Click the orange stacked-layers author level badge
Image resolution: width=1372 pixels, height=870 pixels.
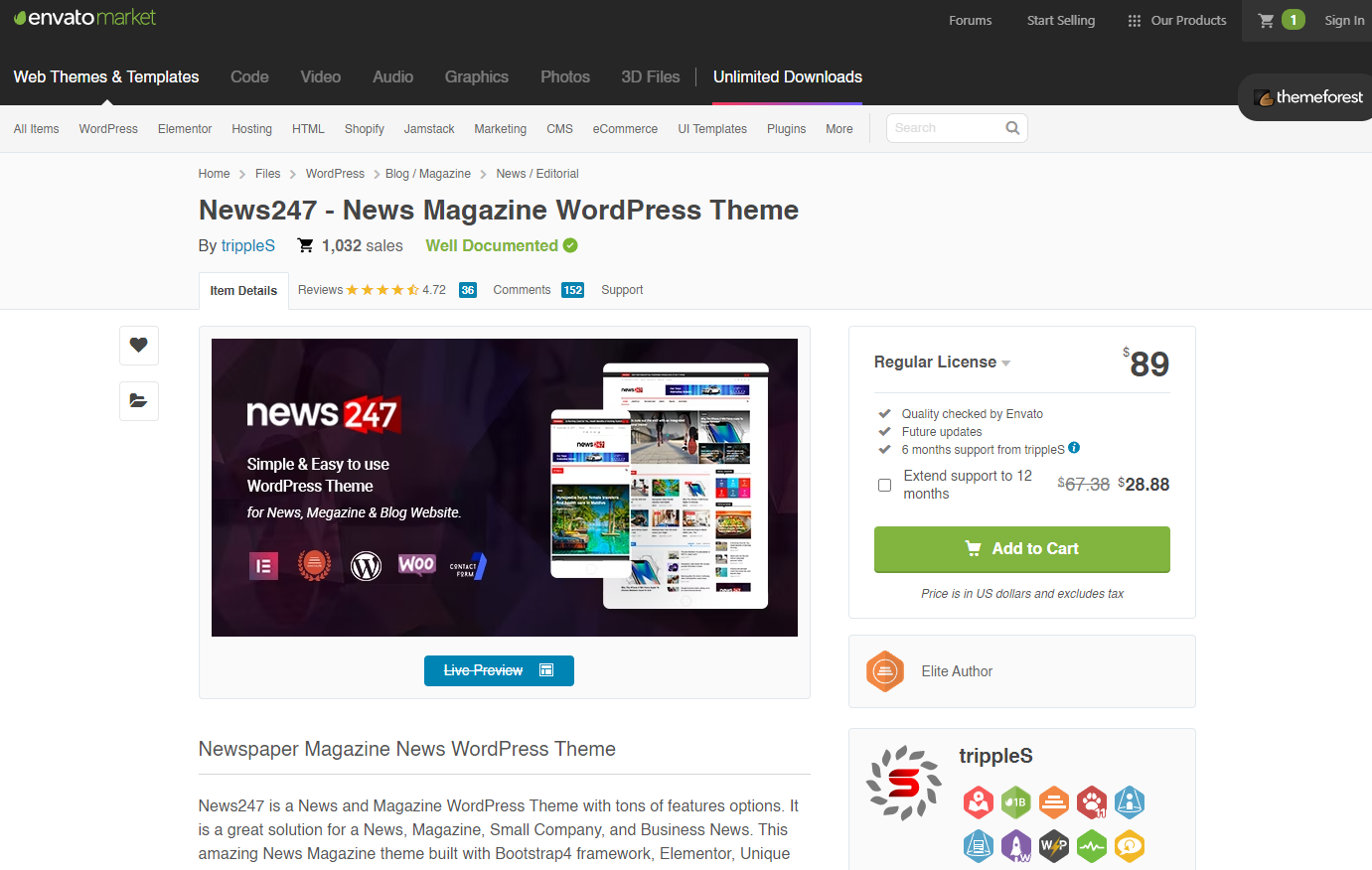(x=1054, y=801)
